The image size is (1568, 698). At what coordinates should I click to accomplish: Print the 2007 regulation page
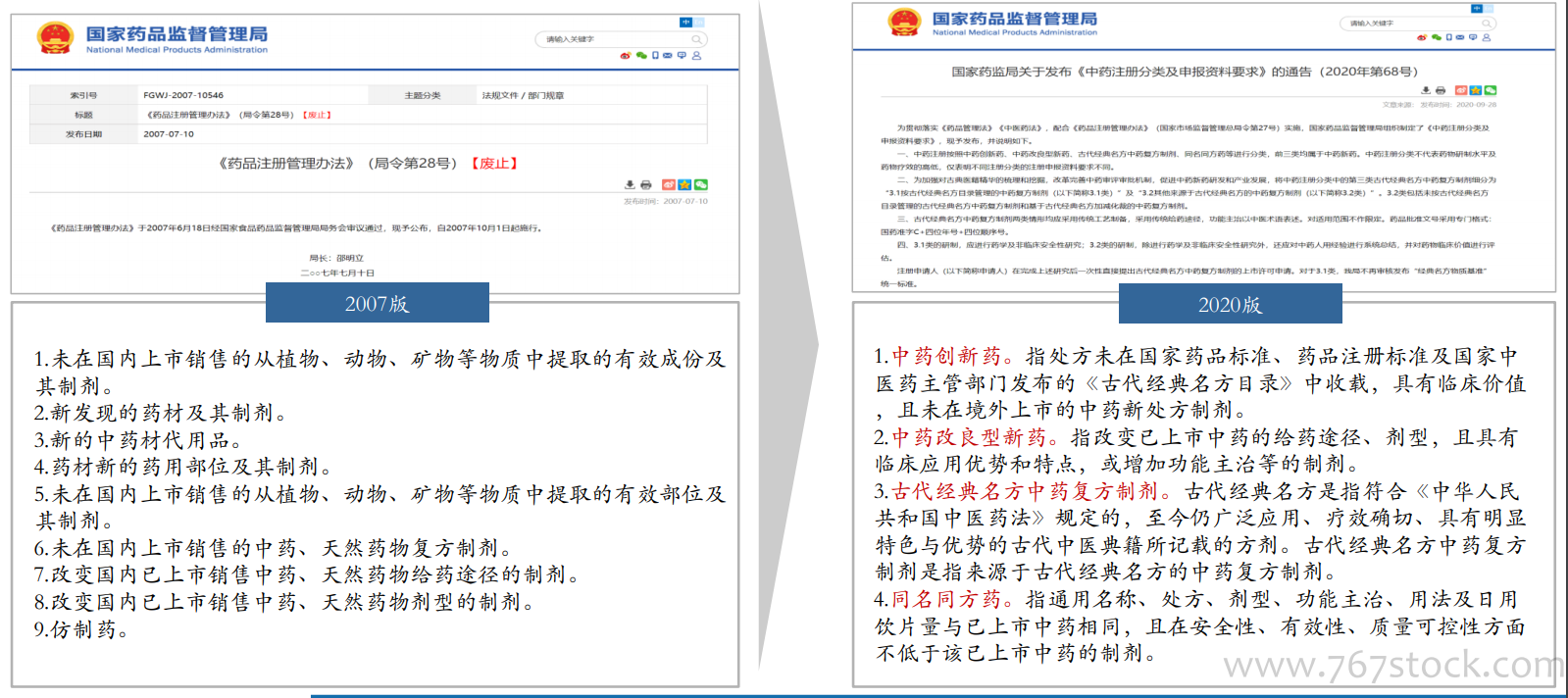[646, 184]
